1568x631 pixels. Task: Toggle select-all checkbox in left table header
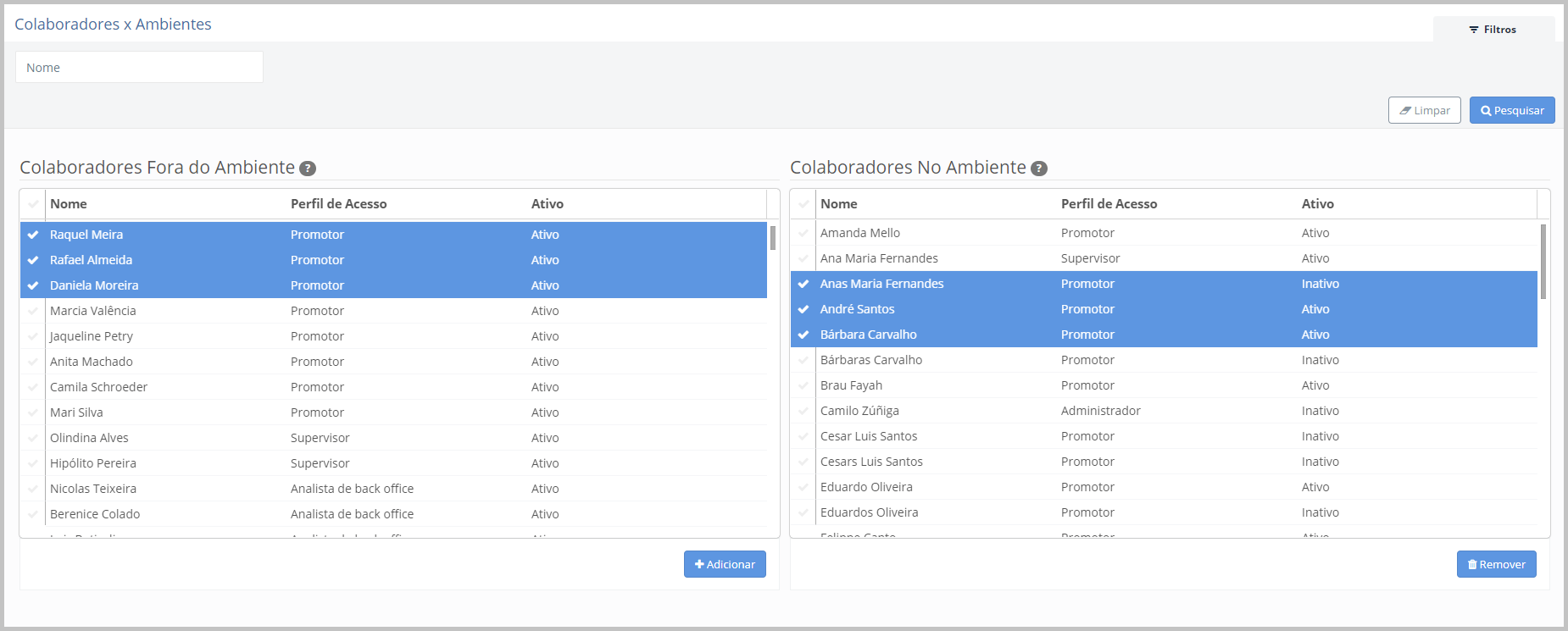[x=33, y=204]
